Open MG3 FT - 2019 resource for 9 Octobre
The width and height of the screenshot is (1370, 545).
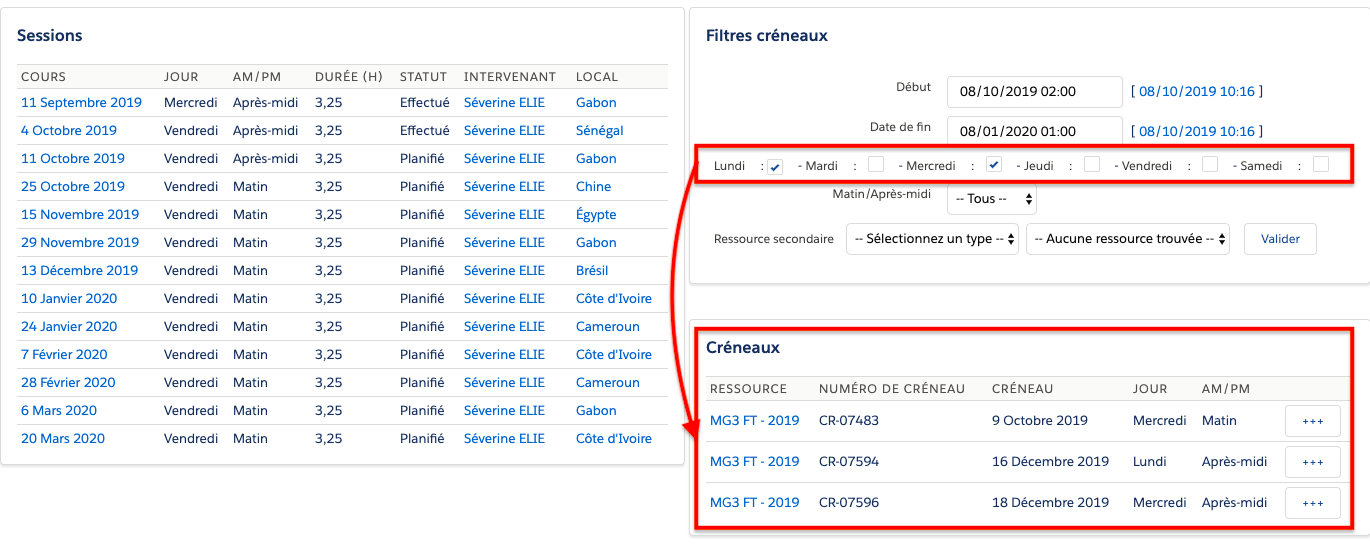point(754,421)
